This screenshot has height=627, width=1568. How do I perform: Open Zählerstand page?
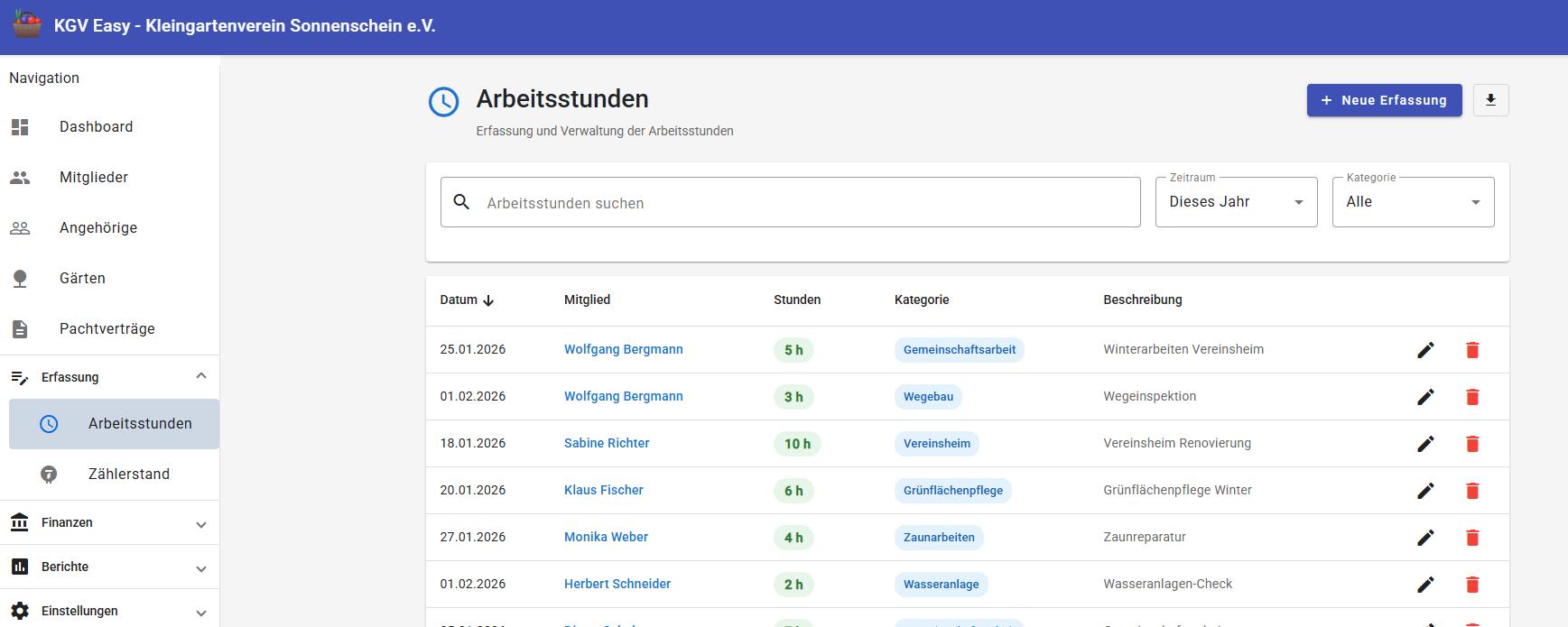(114, 475)
